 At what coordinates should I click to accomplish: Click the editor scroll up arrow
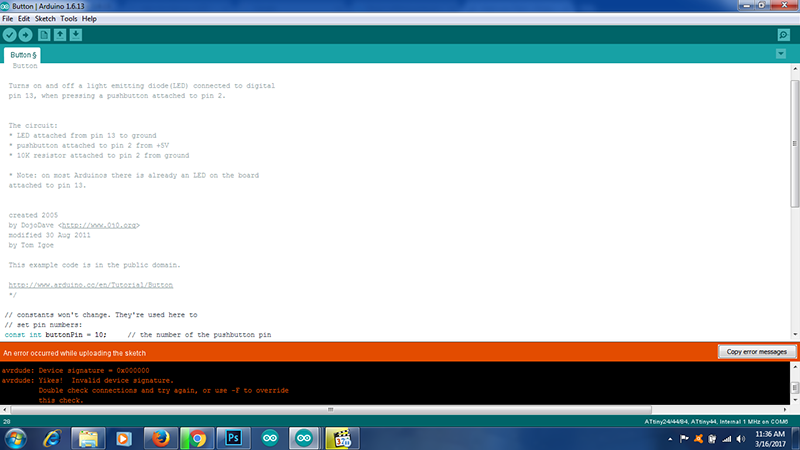(x=795, y=68)
